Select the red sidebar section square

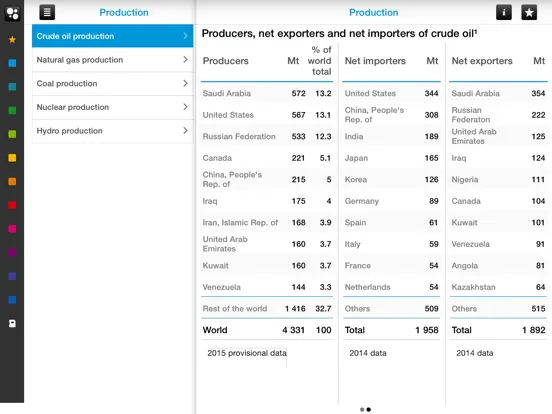[x=12, y=205]
